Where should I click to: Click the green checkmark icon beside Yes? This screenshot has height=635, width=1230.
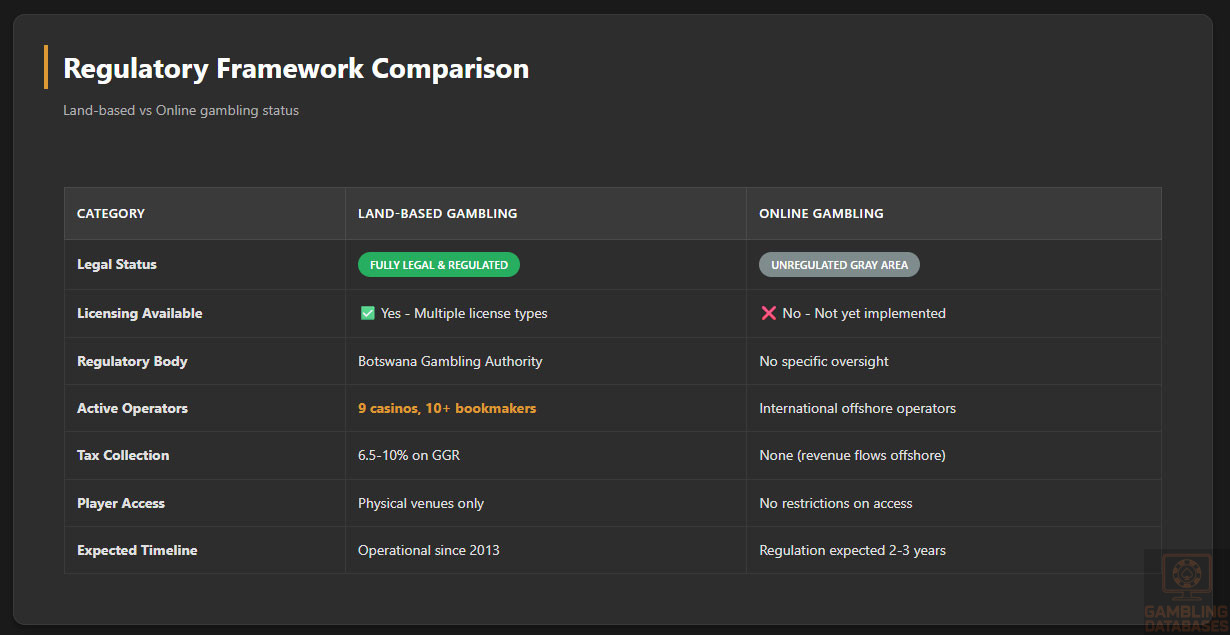pos(367,313)
